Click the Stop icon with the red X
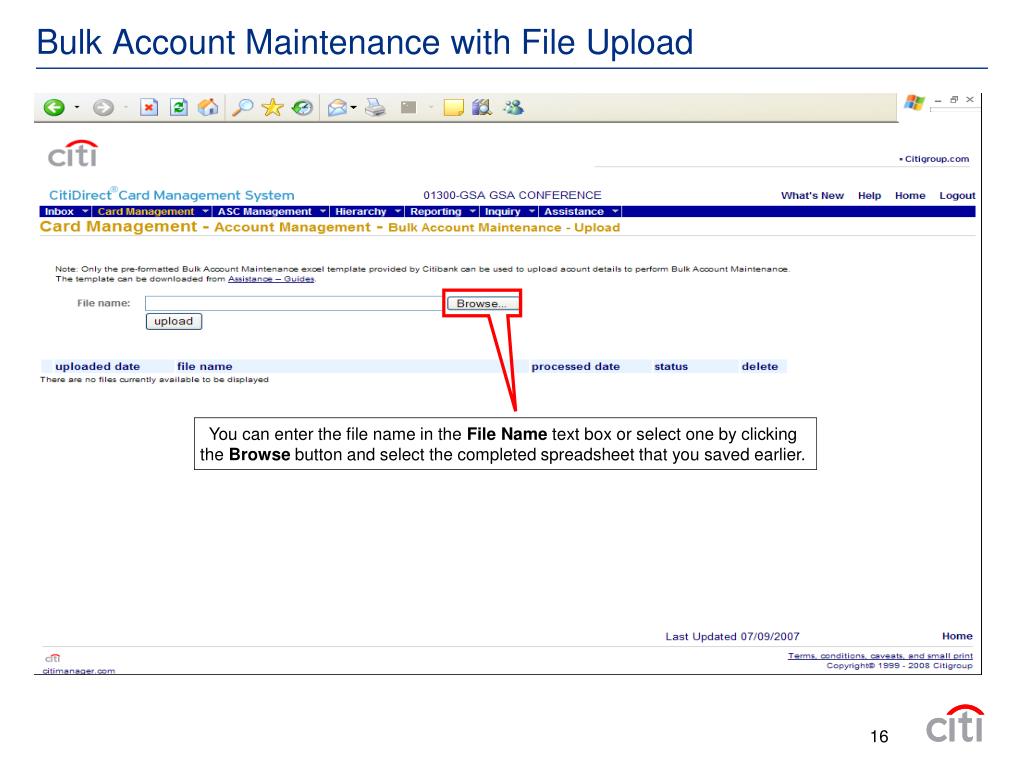This screenshot has width=1024, height=768. coord(150,107)
